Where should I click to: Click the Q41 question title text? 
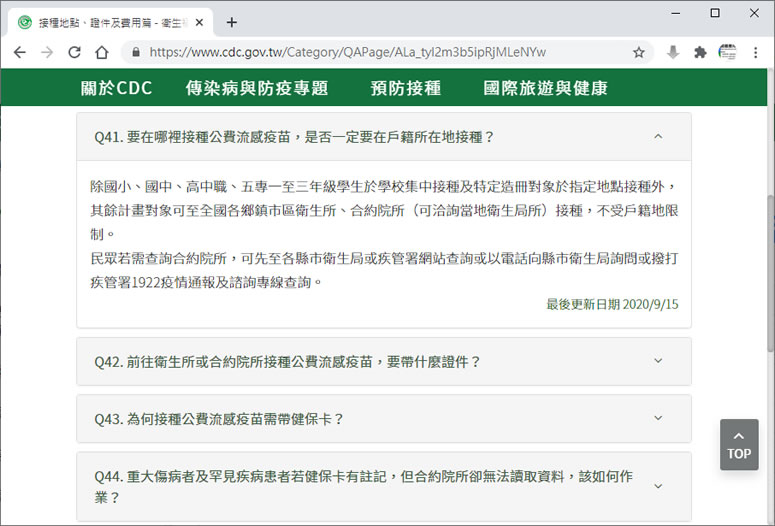[294, 137]
